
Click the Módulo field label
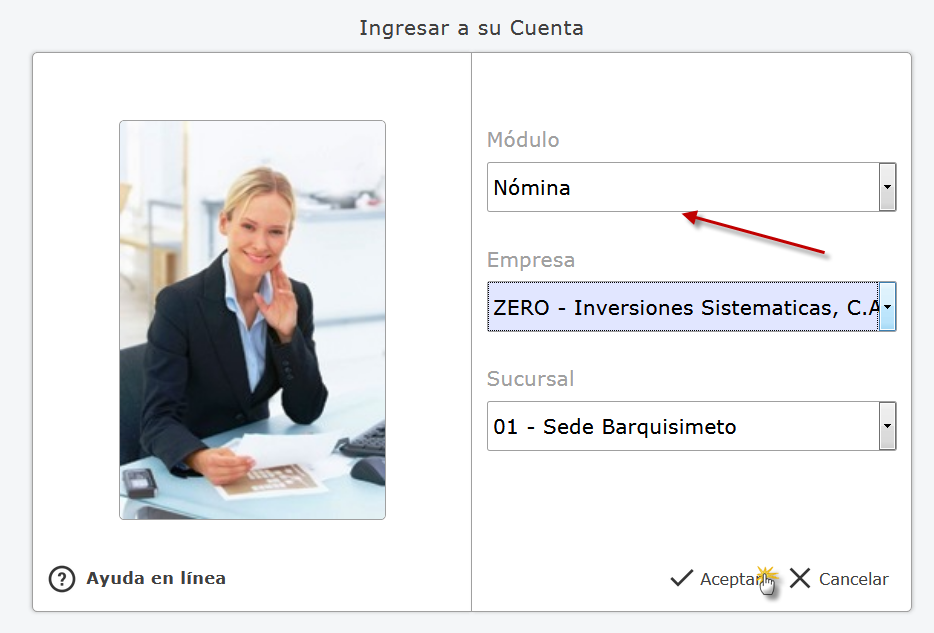pos(523,139)
